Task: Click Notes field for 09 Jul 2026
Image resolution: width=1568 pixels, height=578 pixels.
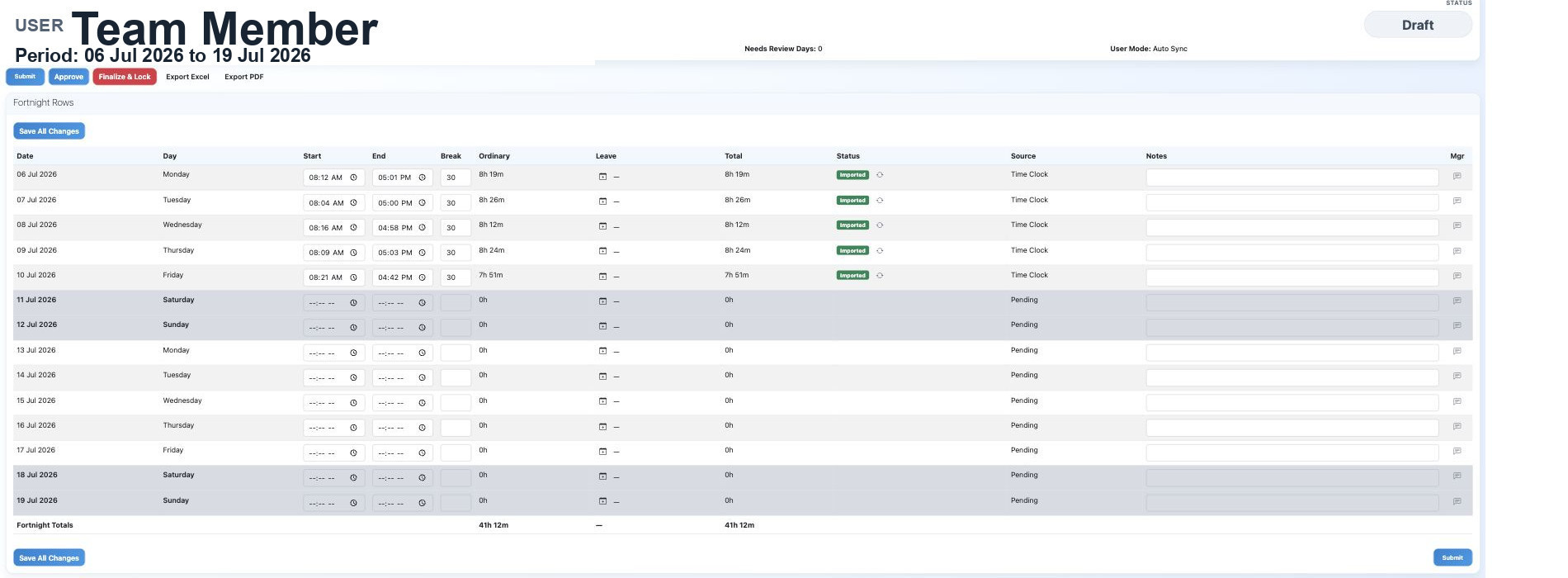Action: (x=1292, y=253)
